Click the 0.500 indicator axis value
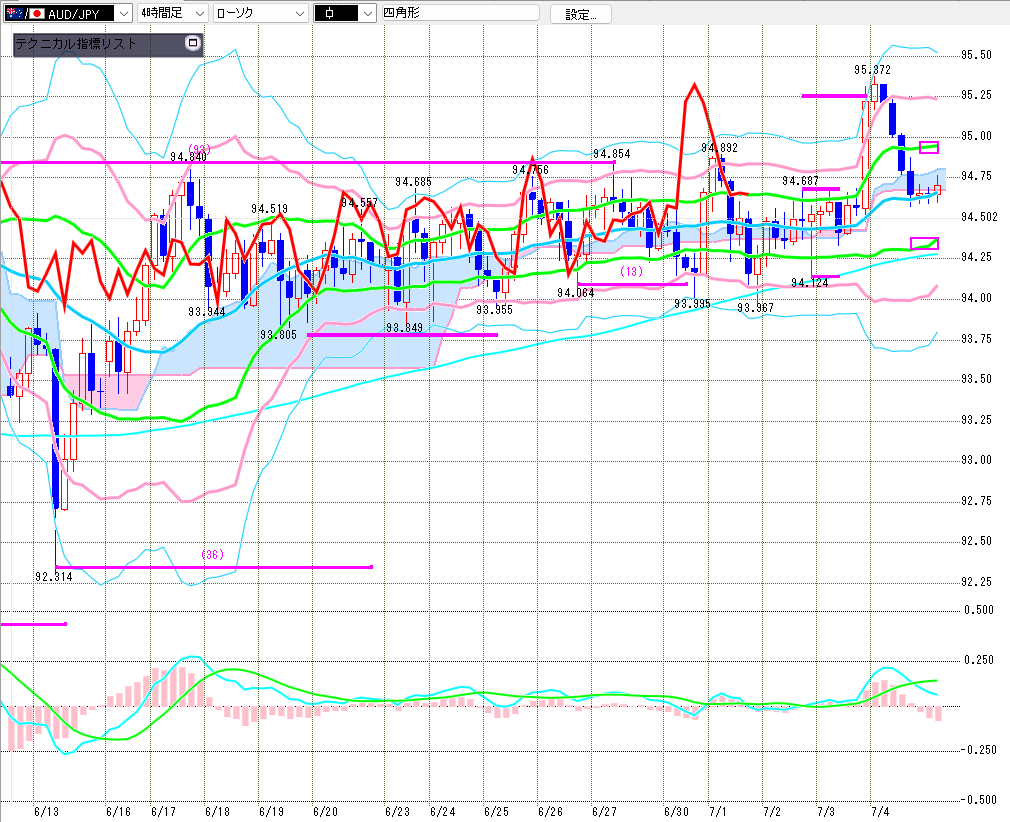Screen dimensions: 1010x822 [x=979, y=610]
